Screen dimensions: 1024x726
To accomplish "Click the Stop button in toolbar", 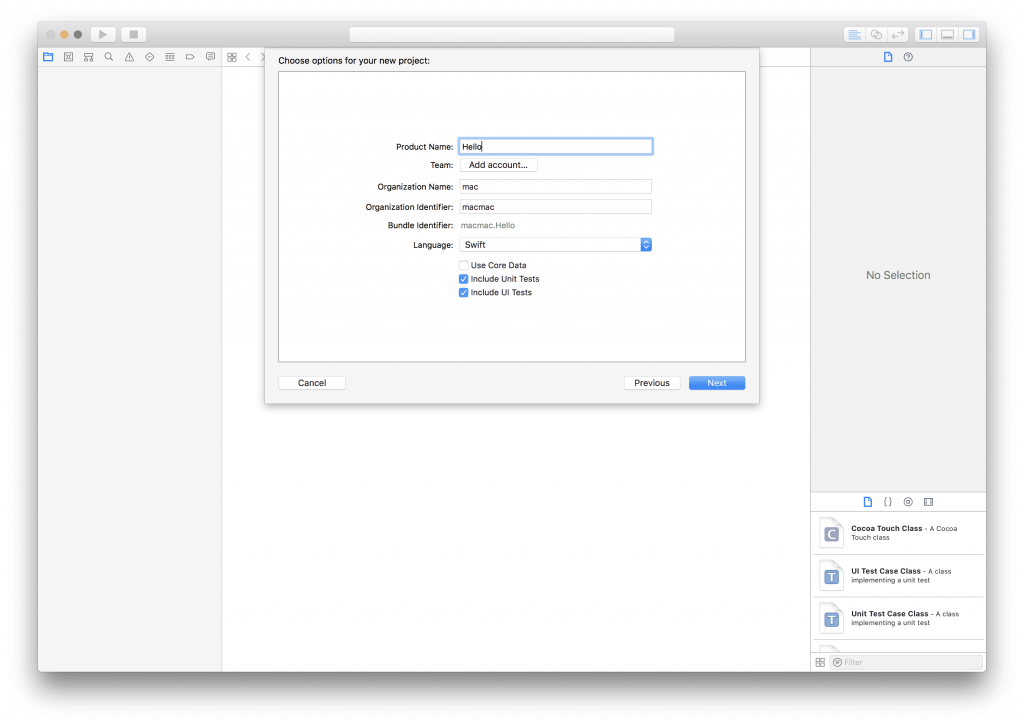I will (133, 35).
